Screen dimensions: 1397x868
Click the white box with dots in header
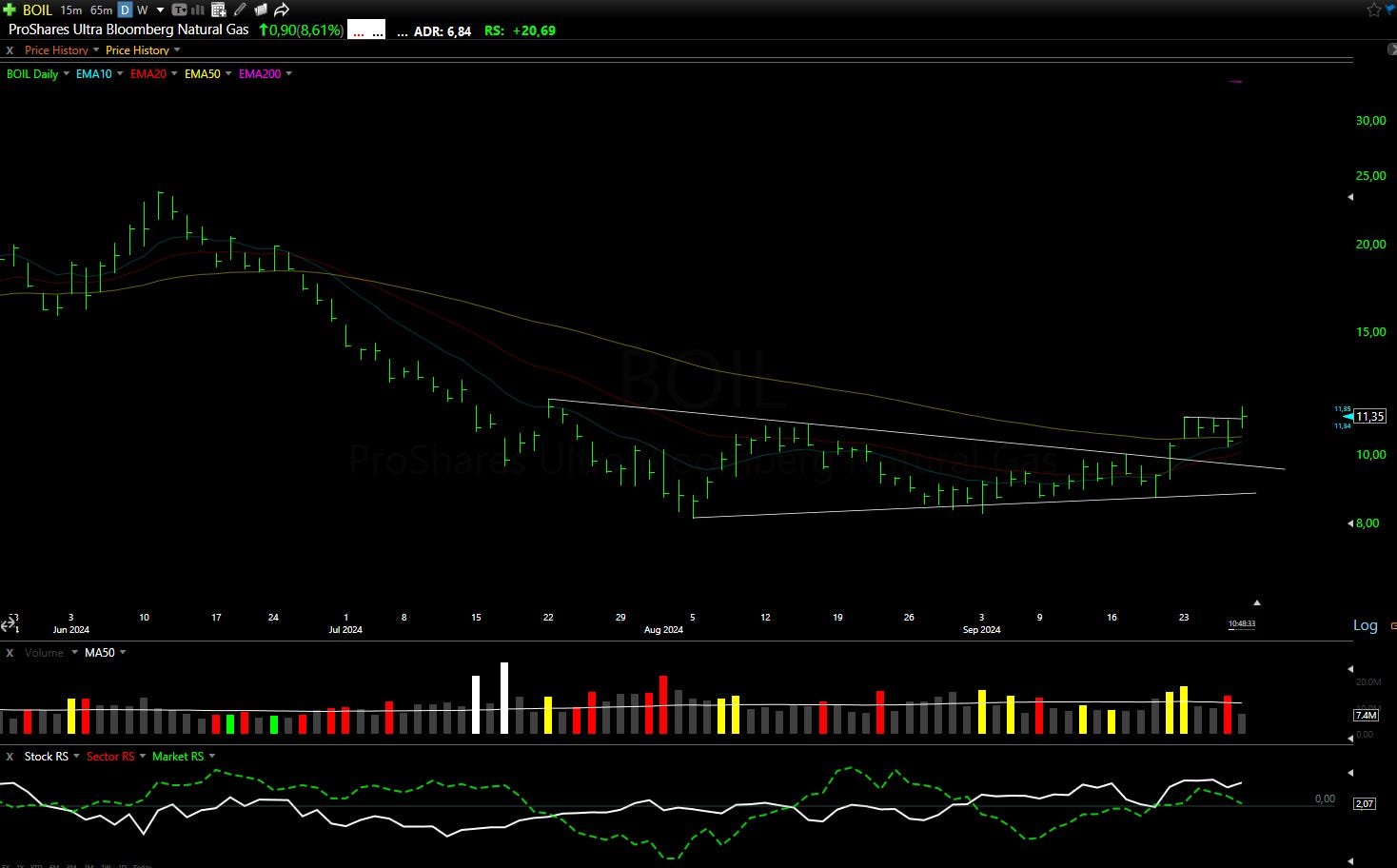tap(366, 30)
